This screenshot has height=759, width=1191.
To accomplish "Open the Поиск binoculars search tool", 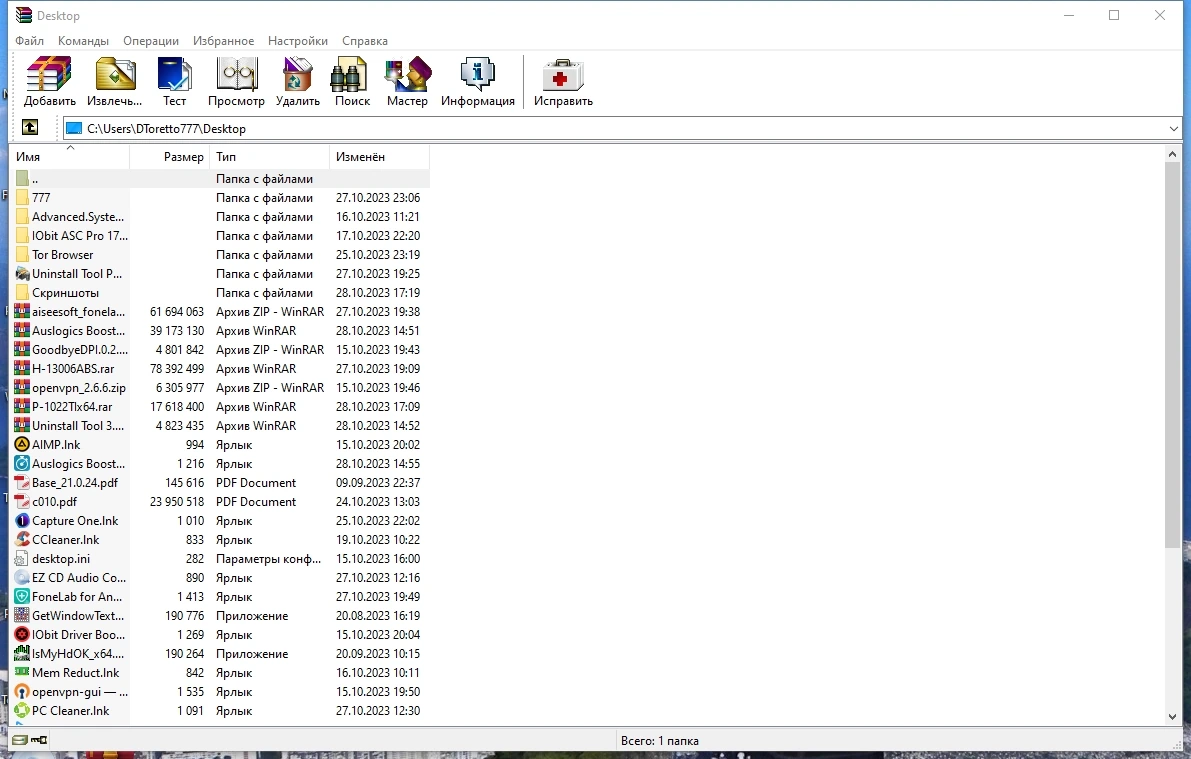I will [349, 74].
